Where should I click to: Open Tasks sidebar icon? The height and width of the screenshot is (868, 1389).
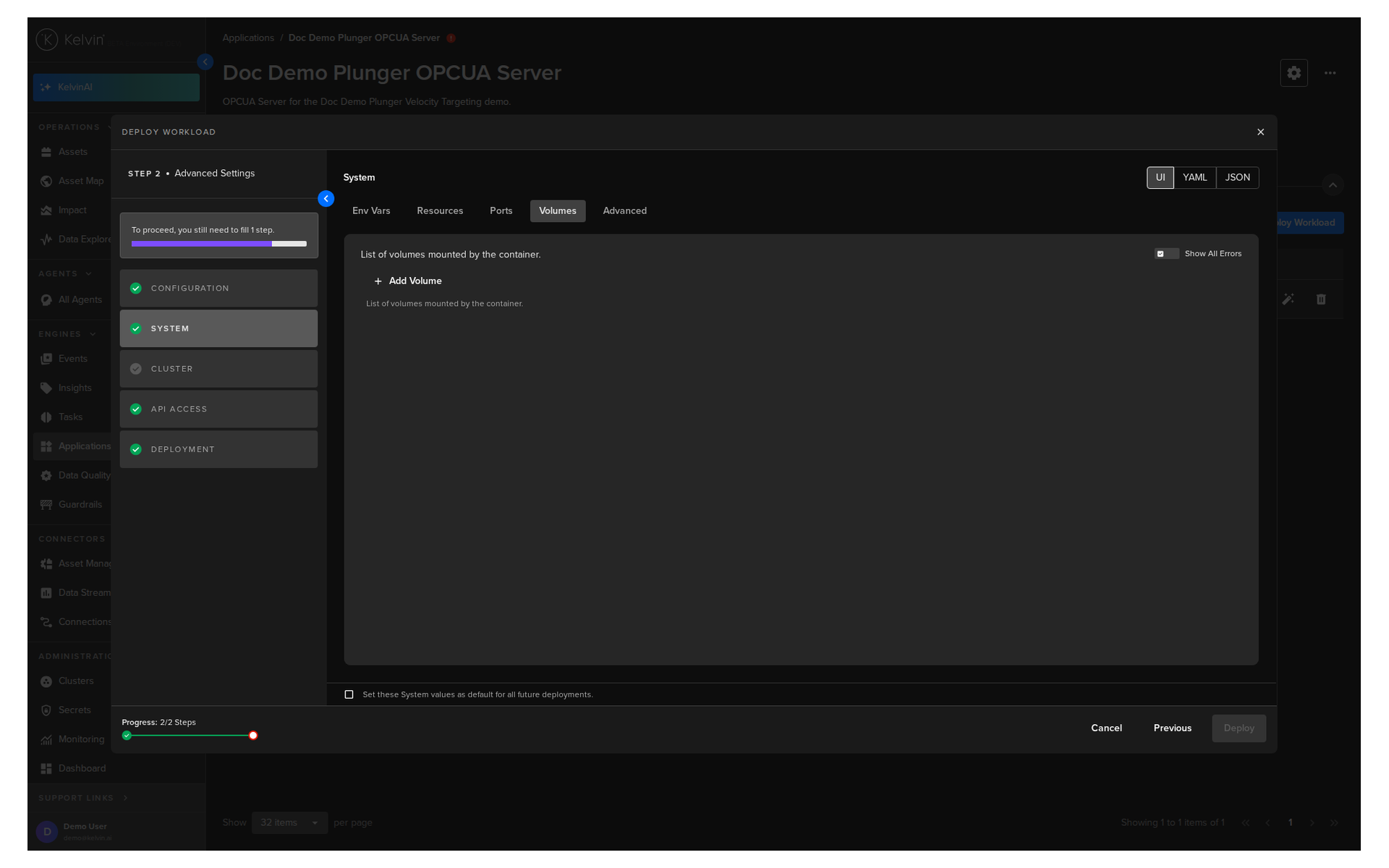point(46,417)
